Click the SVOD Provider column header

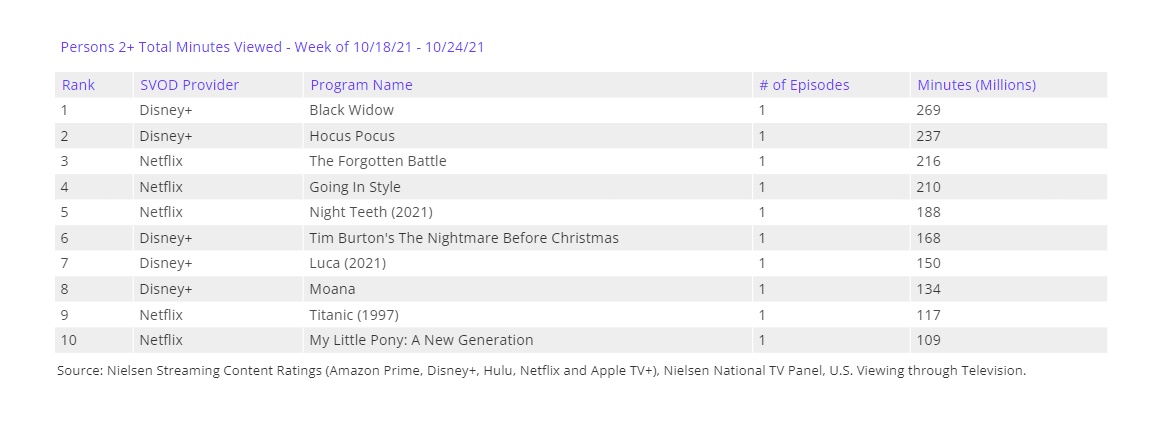click(189, 85)
